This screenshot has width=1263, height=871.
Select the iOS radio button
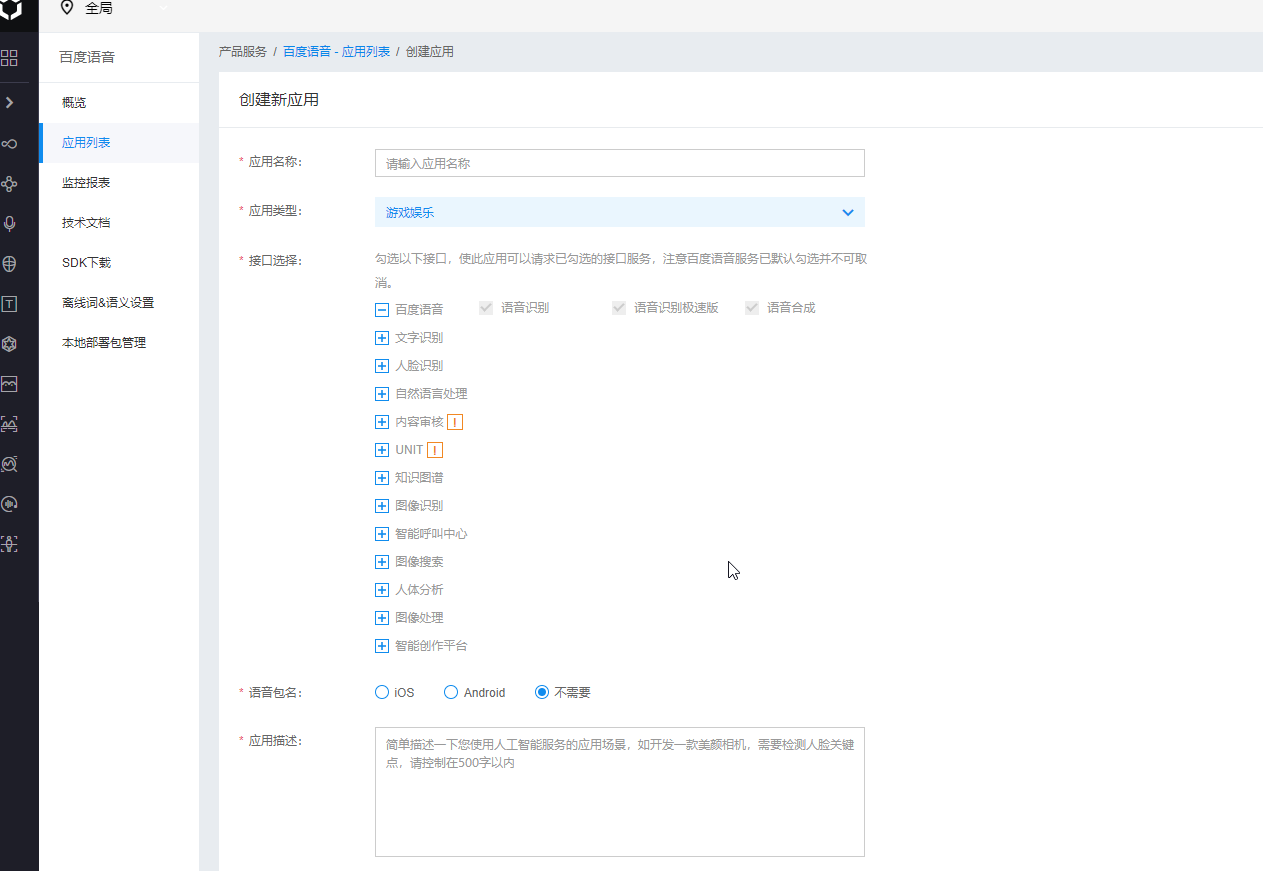click(x=381, y=692)
